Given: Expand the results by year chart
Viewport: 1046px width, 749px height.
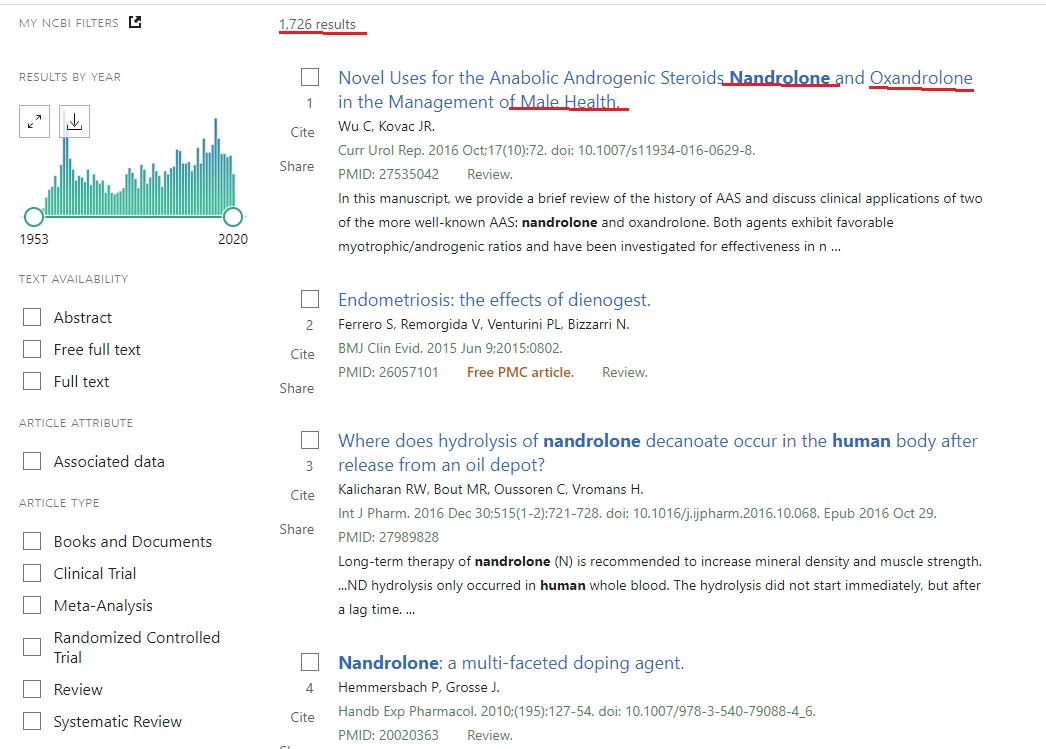Looking at the screenshot, I should click(x=35, y=122).
